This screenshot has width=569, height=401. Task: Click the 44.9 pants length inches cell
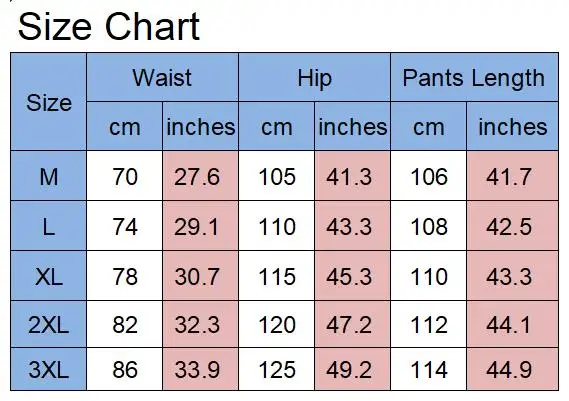[x=512, y=369]
